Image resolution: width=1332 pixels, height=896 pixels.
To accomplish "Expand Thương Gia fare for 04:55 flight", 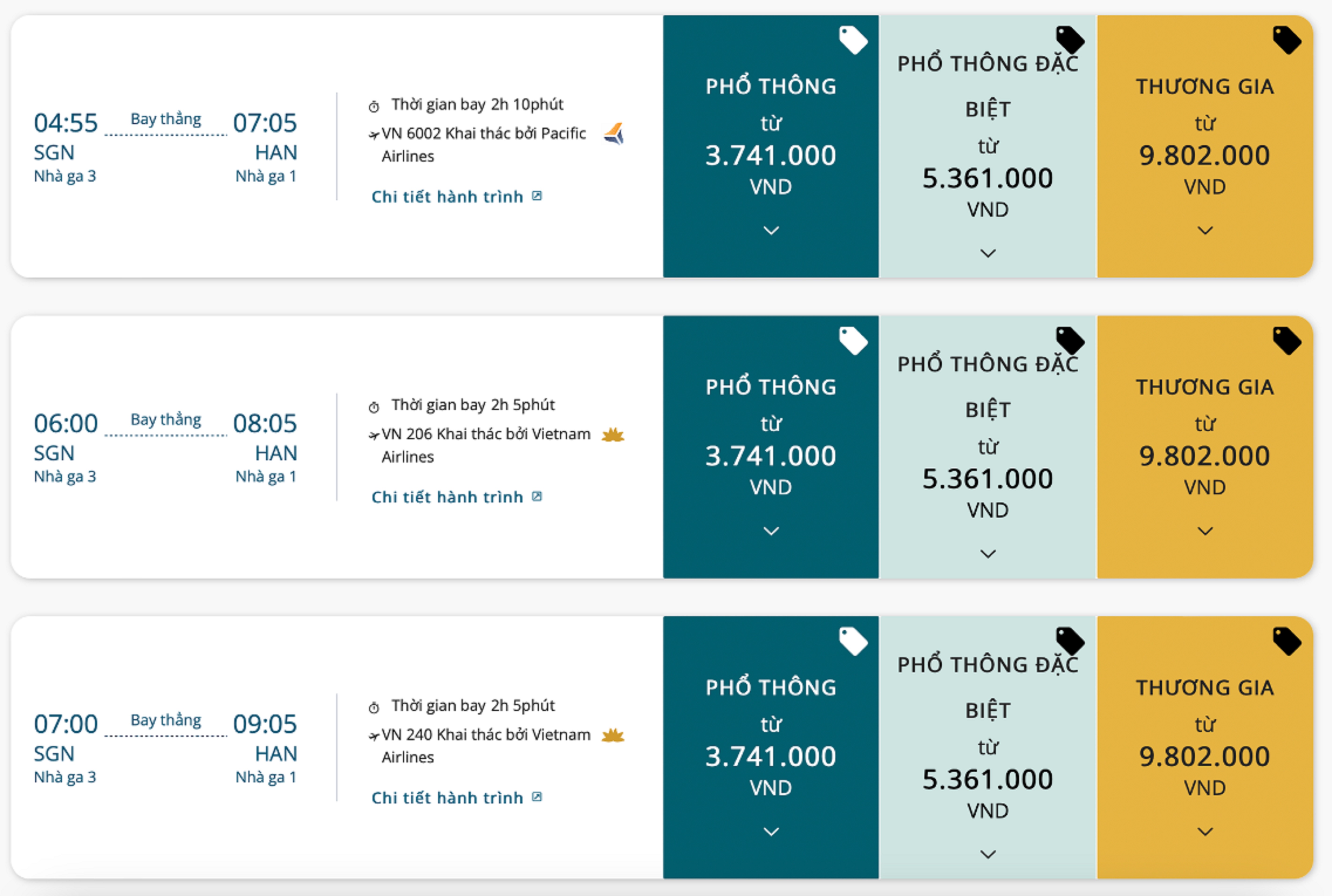I will point(1205,230).
